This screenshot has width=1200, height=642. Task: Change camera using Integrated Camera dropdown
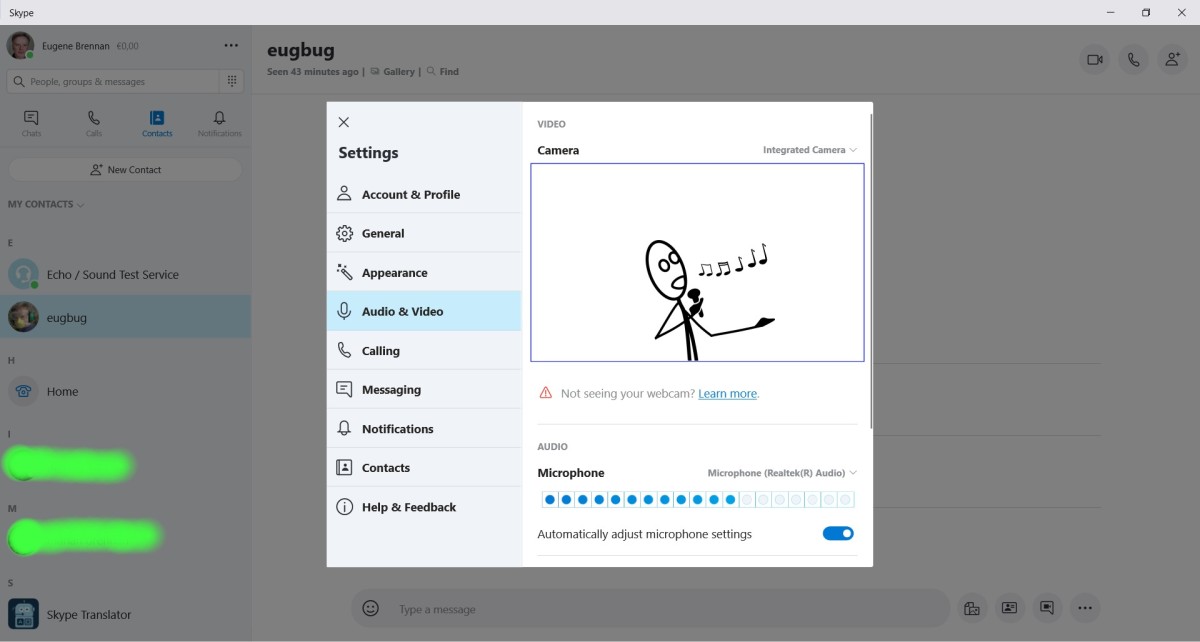tap(808, 150)
